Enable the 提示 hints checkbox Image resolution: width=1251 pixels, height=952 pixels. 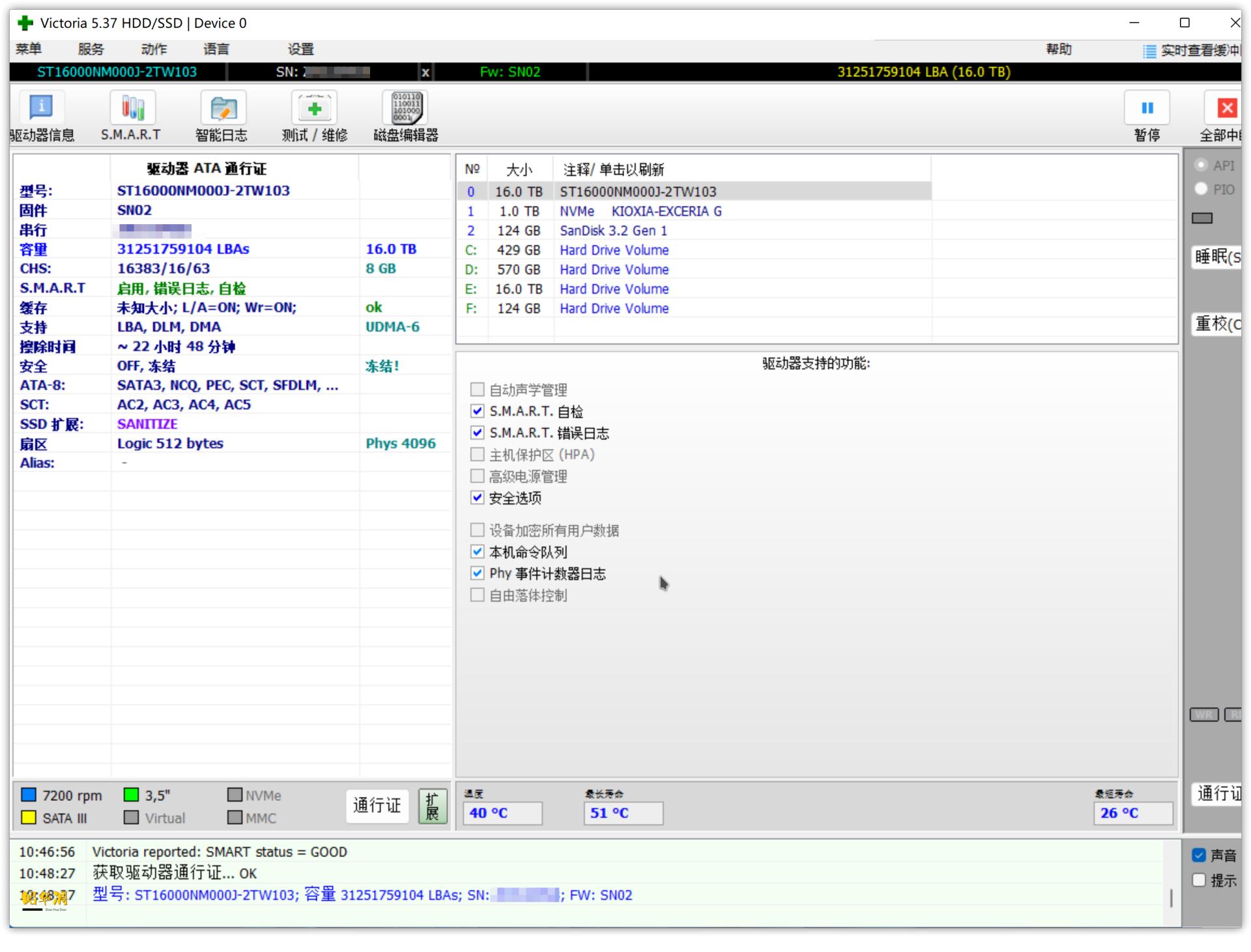point(1199,880)
